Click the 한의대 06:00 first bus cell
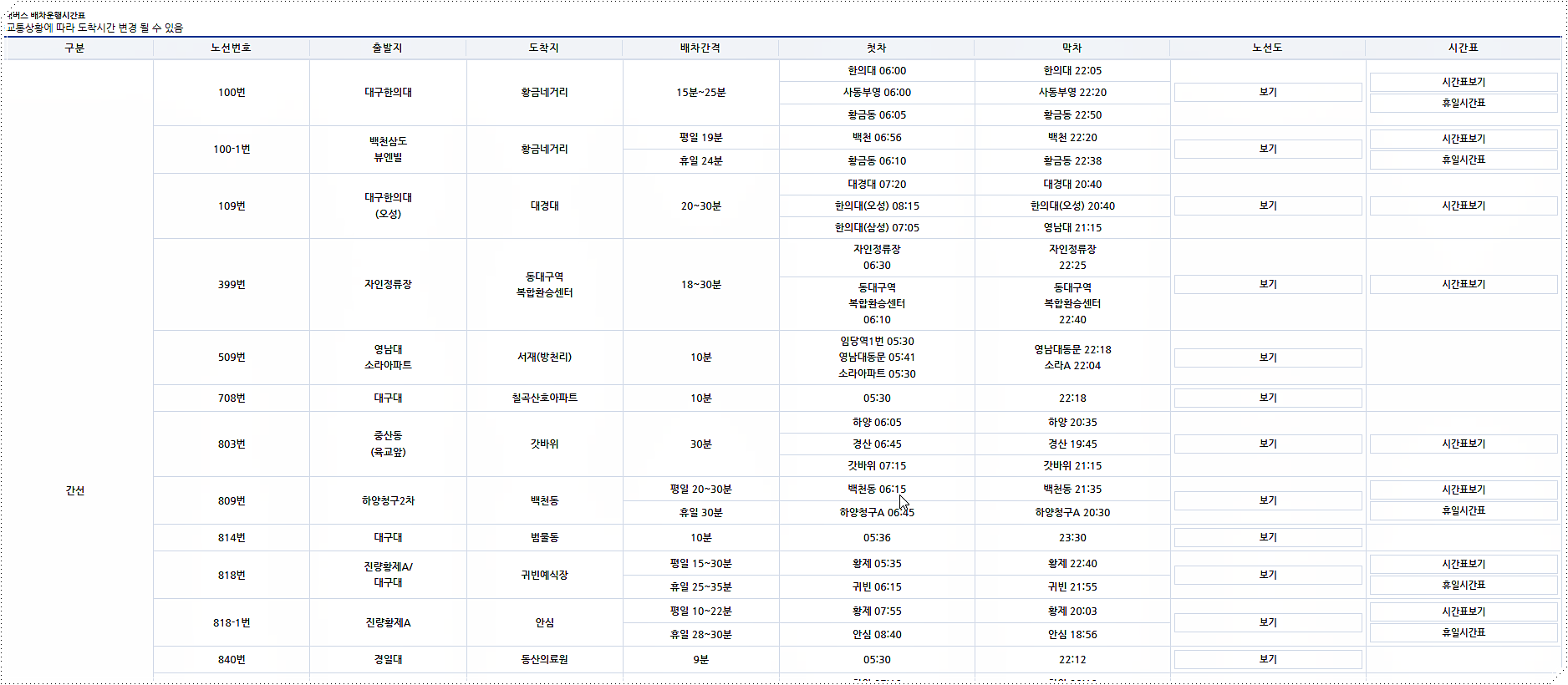 (x=877, y=71)
